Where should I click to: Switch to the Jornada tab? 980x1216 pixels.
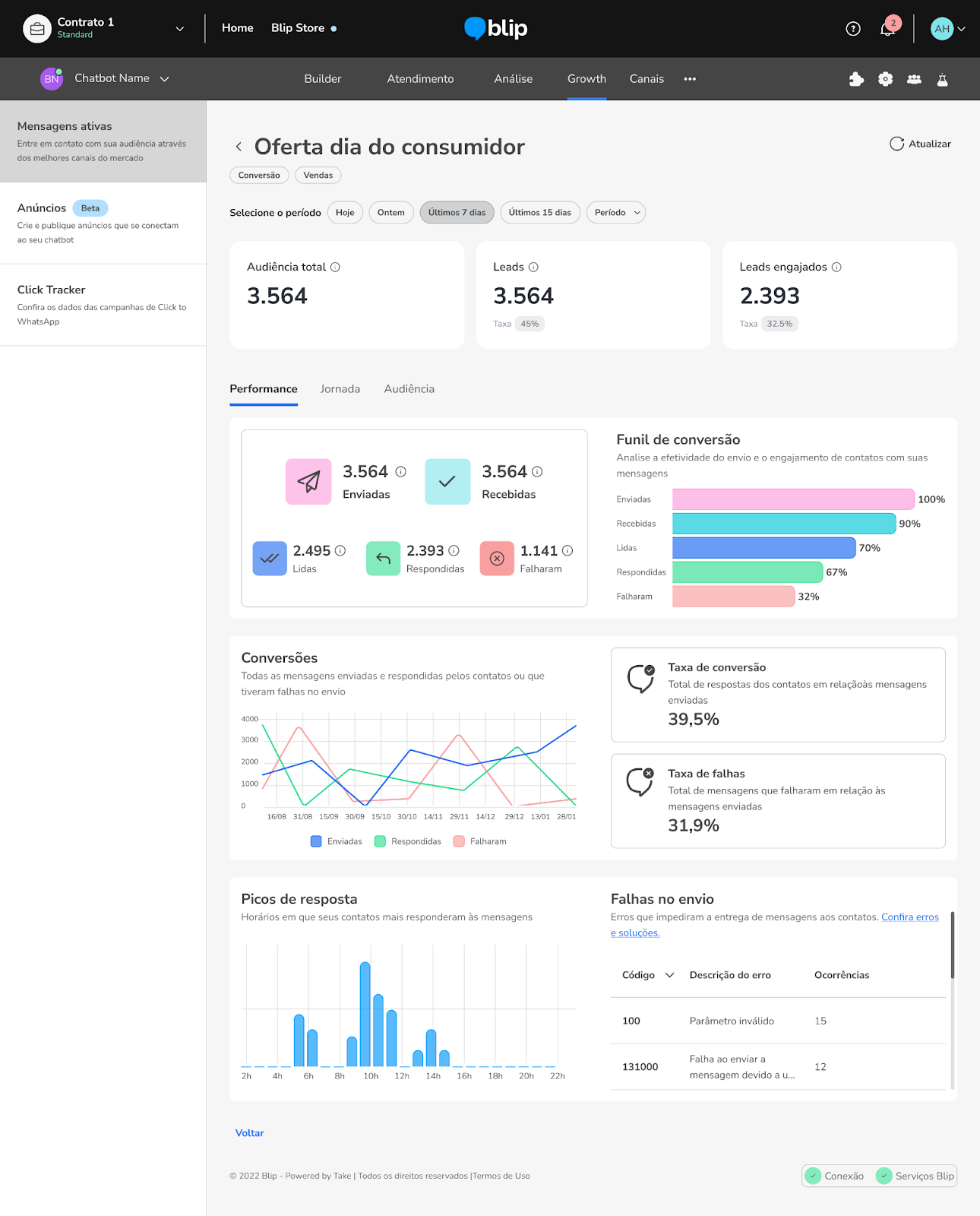340,389
